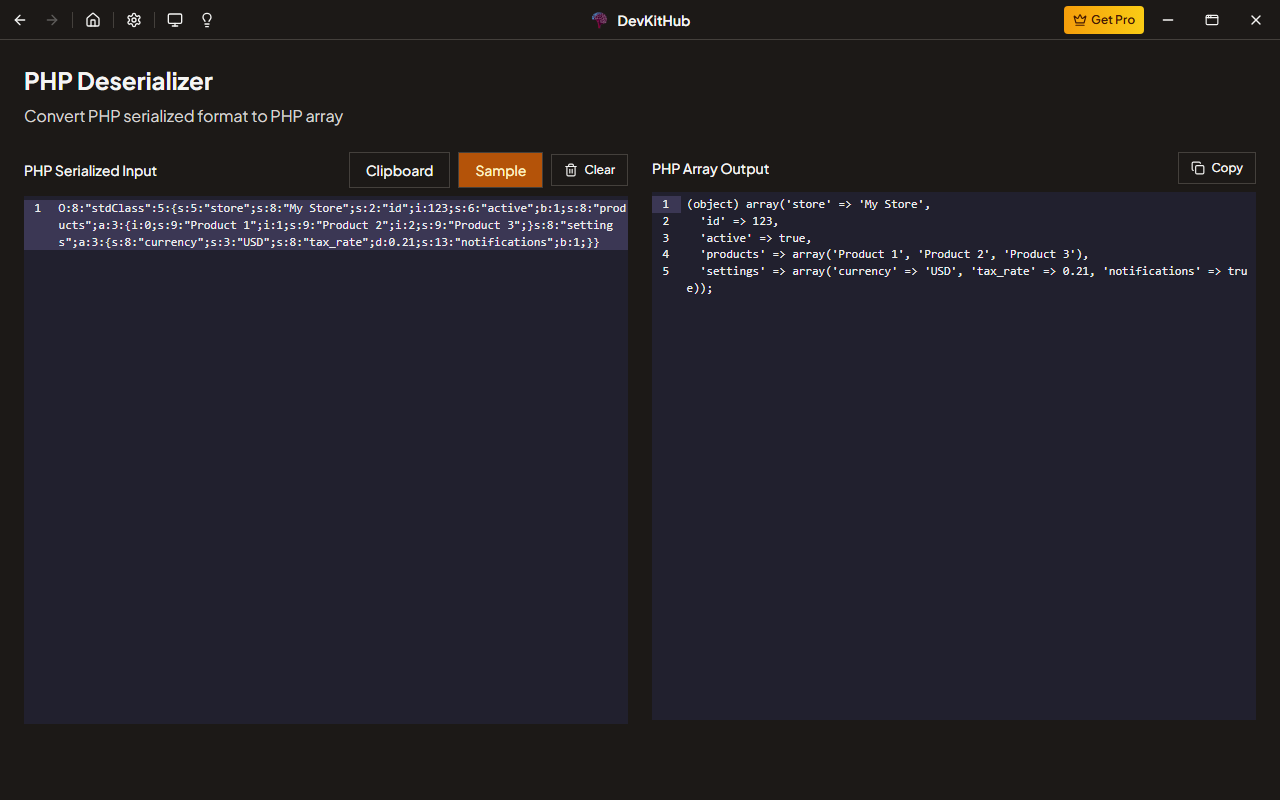Click the forward arrow icon
The height and width of the screenshot is (800, 1280).
coord(52,20)
